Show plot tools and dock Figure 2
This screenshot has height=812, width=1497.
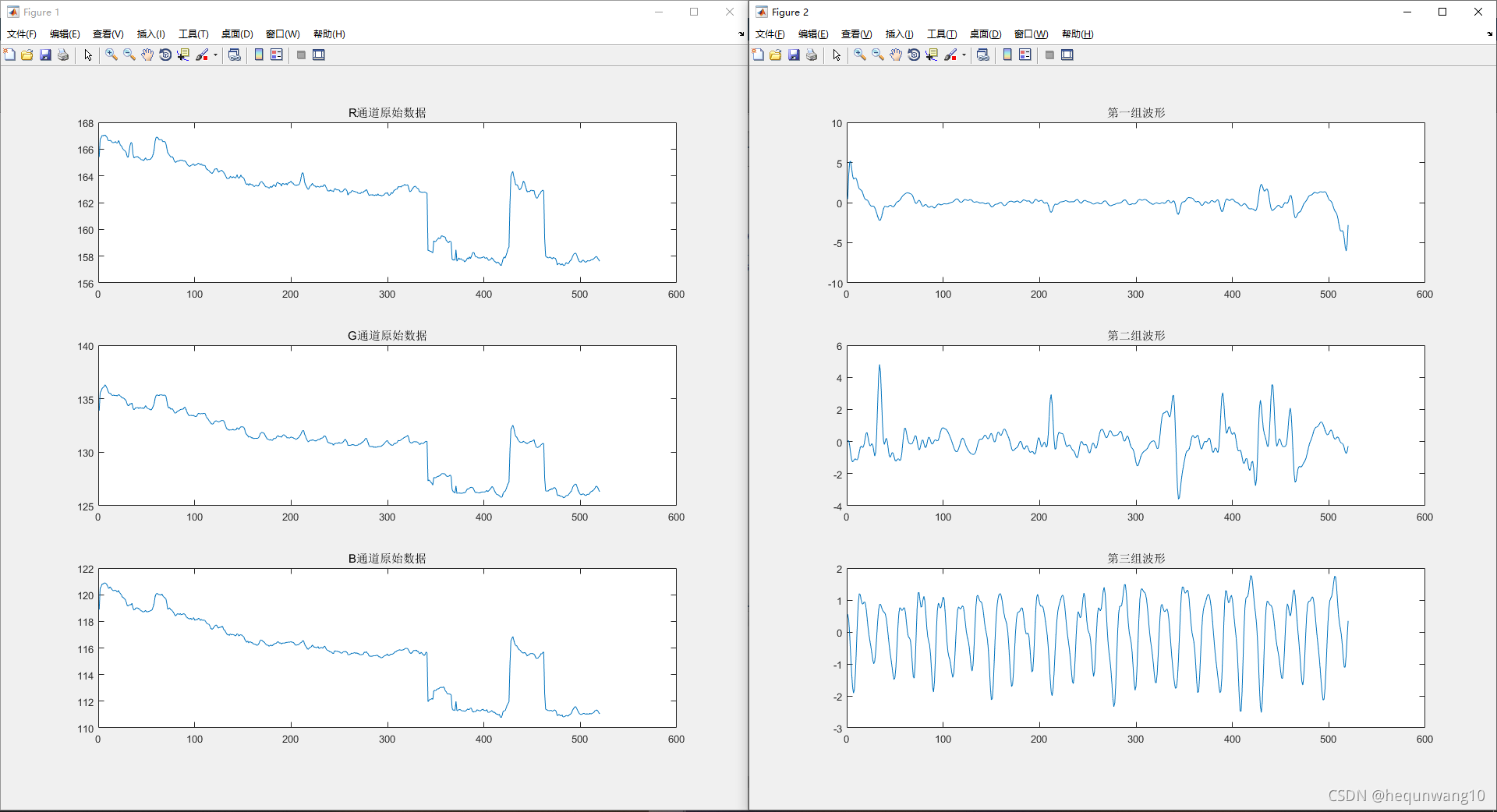tap(1067, 55)
